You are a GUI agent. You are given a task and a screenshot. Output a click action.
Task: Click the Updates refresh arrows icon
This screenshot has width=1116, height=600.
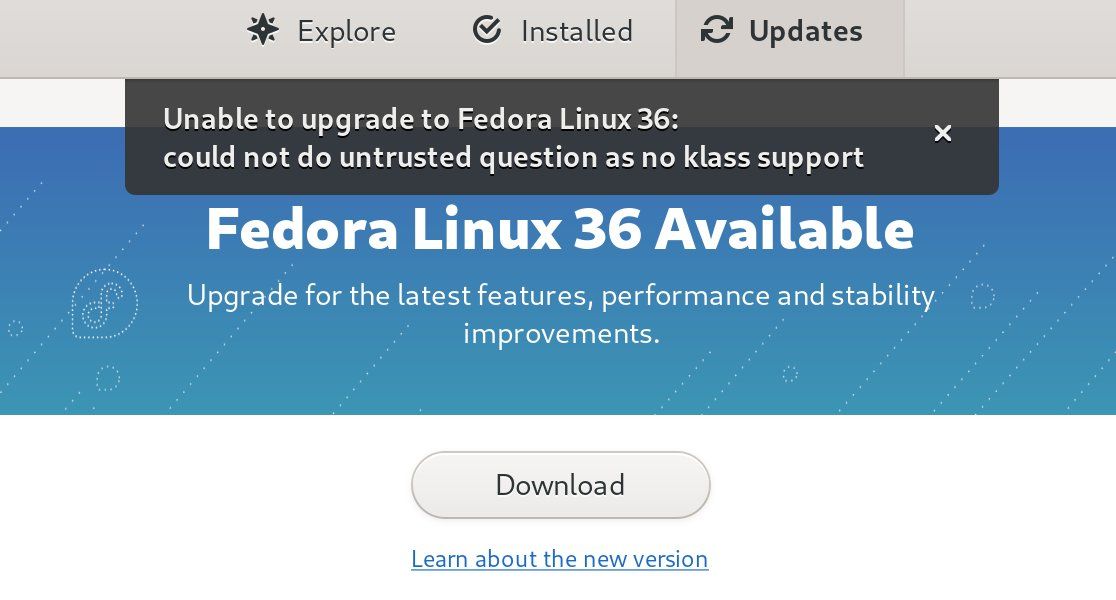[716, 31]
